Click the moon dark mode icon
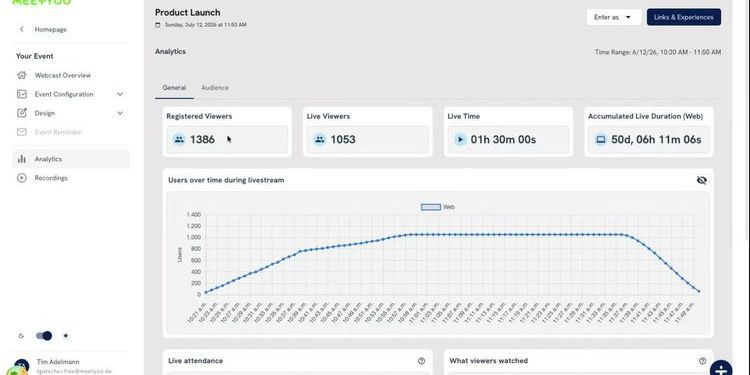The height and width of the screenshot is (375, 750). point(21,336)
